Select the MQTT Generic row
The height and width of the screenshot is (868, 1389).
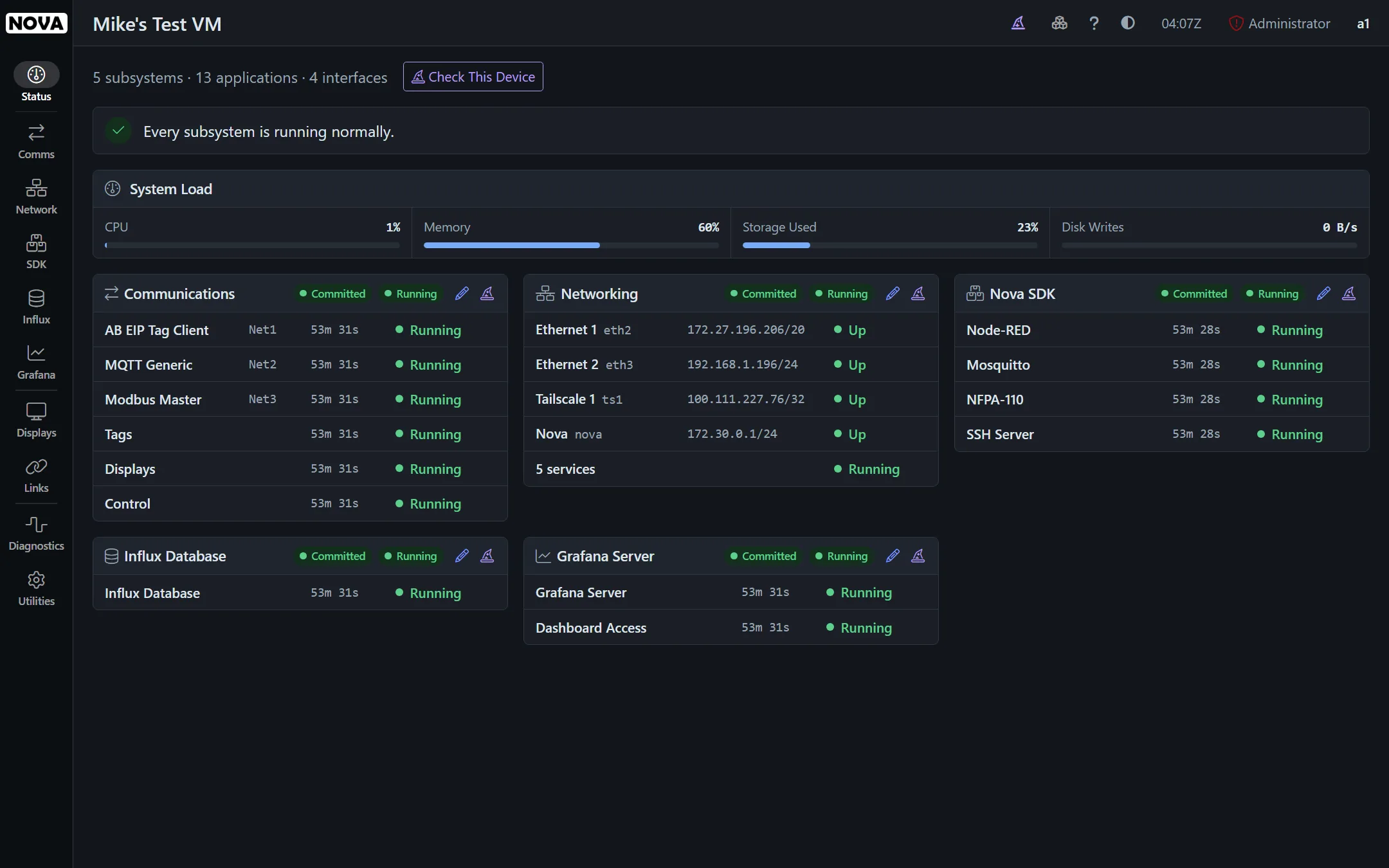[300, 365]
